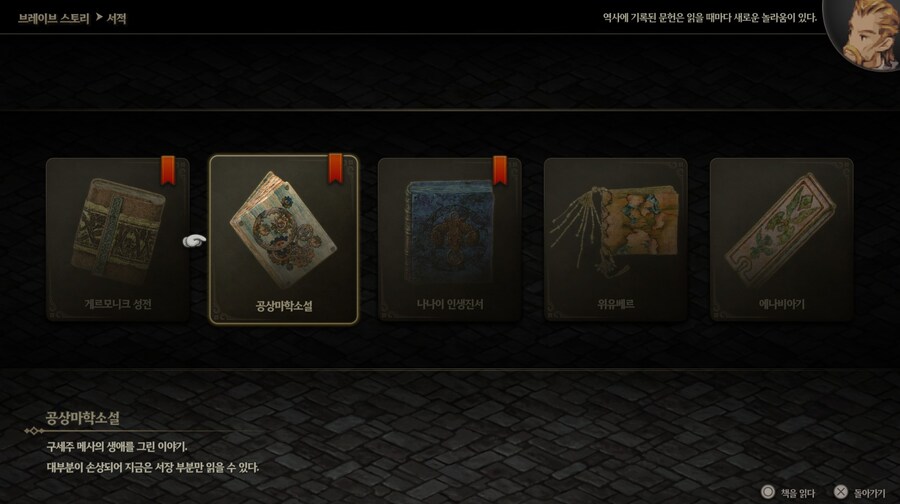900x504 pixels.
Task: Select the 게르모니크 성전 book cover
Action: click(x=118, y=239)
